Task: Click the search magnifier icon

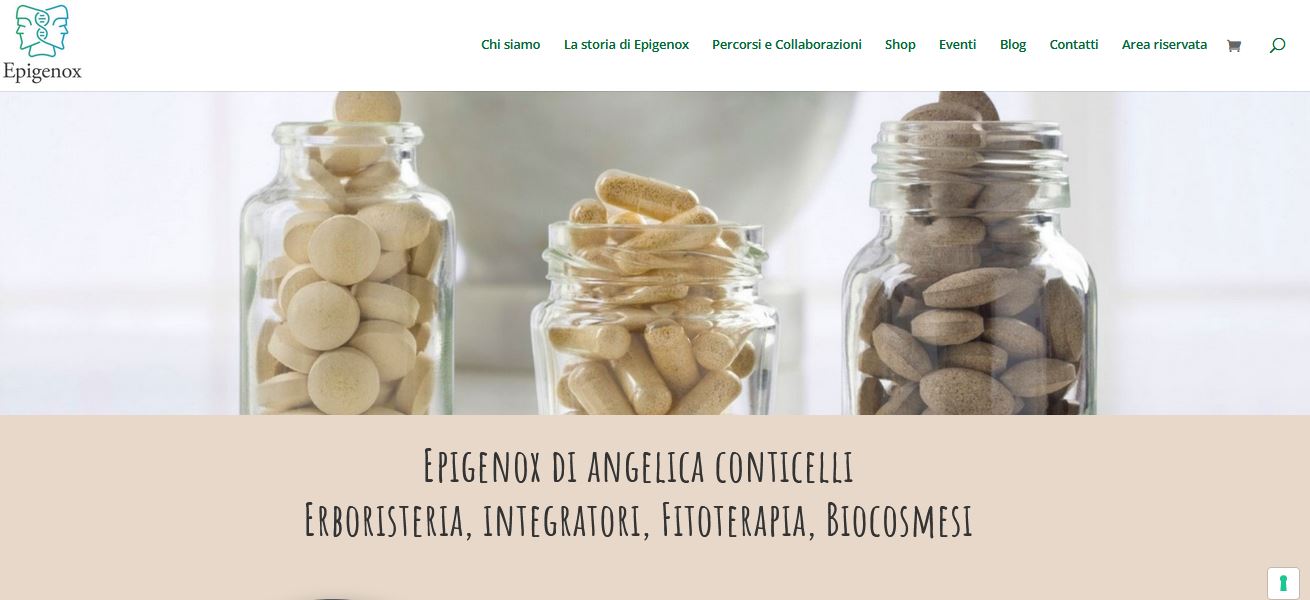Action: [1277, 45]
